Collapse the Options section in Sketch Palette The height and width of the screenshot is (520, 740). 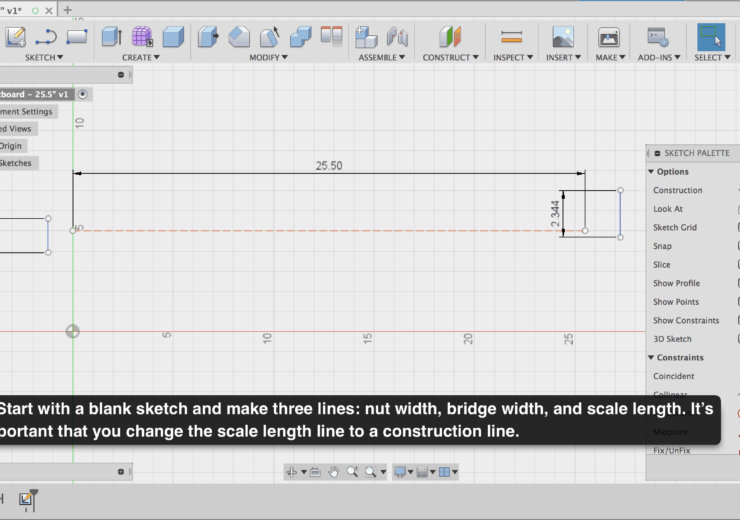(x=652, y=172)
